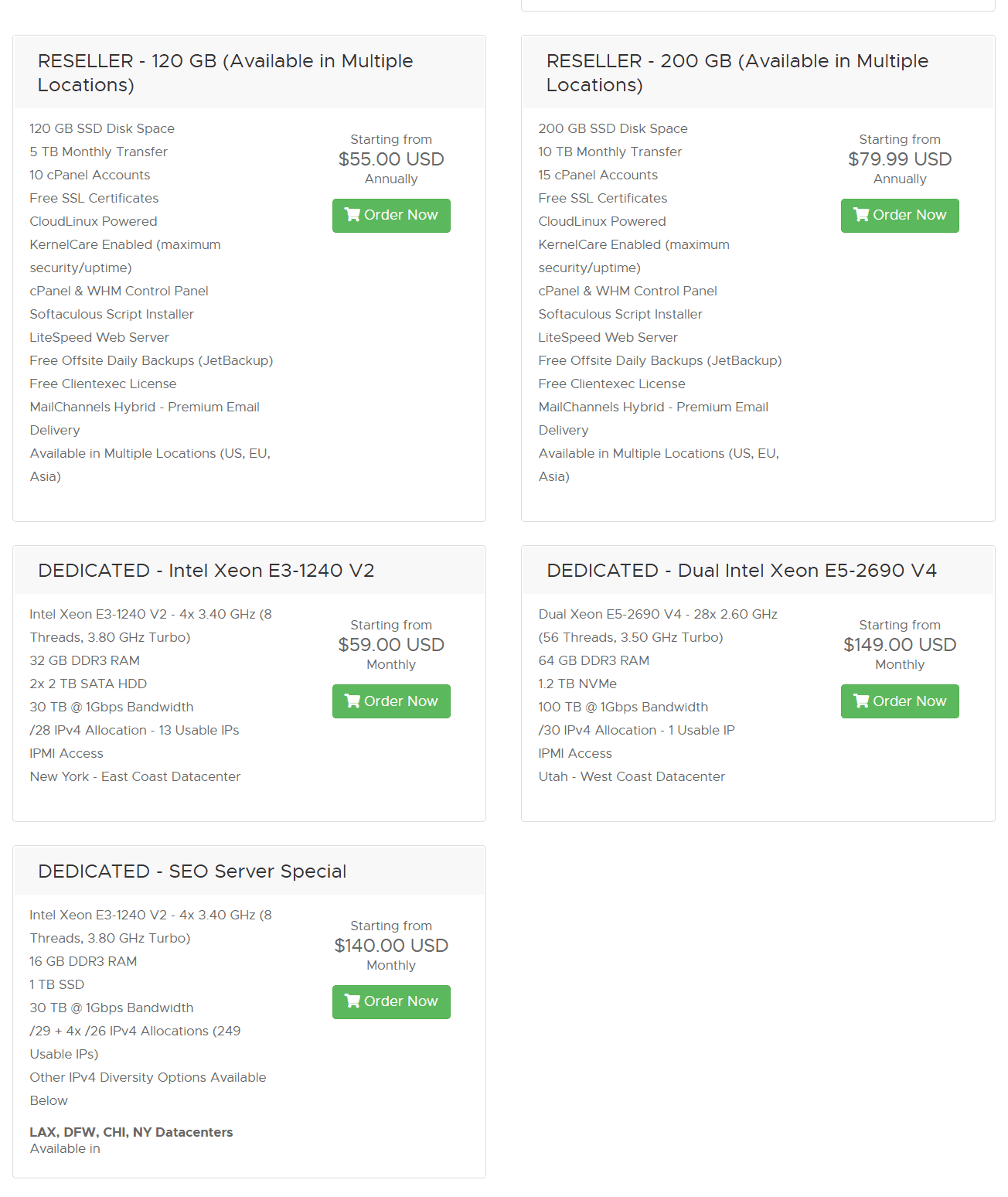Click the $140.00 USD monthly price
This screenshot has width=1008, height=1197.
[391, 946]
